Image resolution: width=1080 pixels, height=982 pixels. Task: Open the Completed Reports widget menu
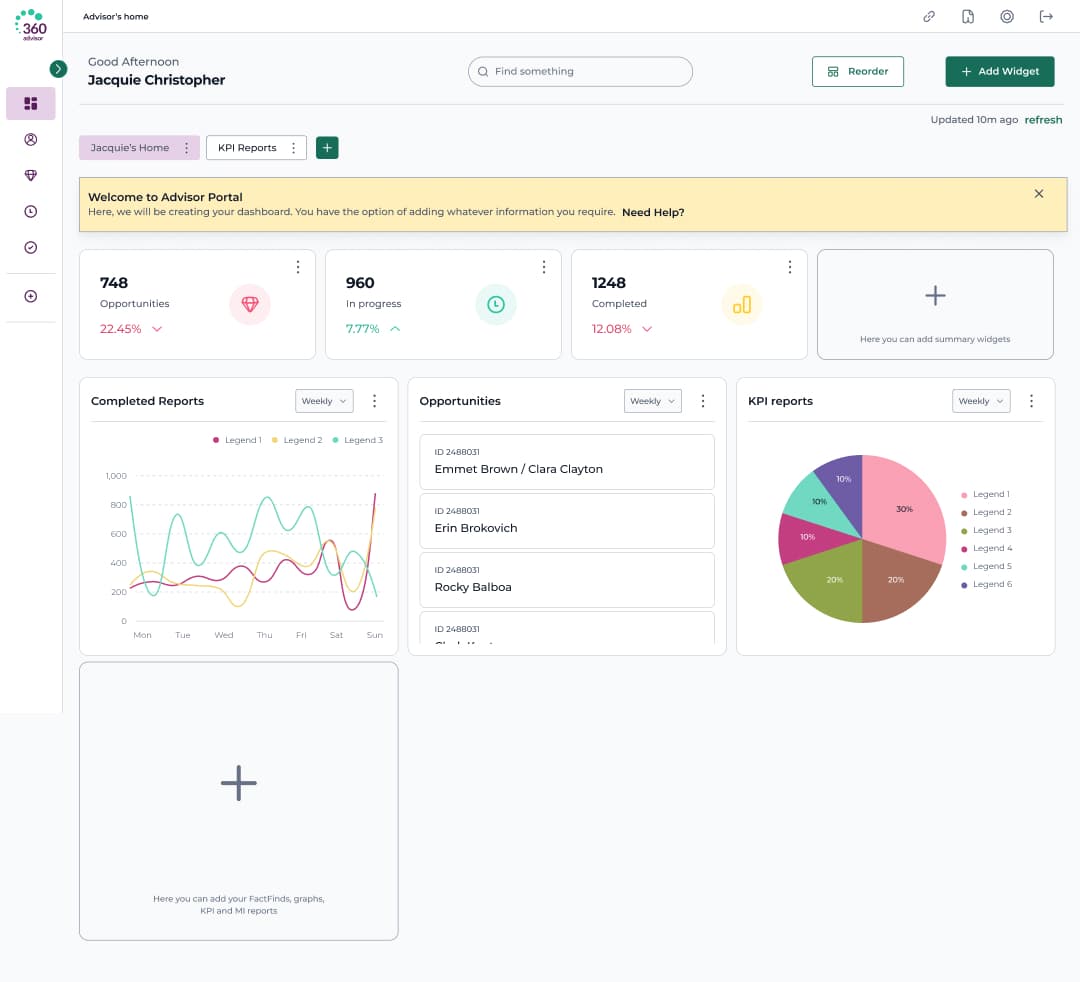pyautogui.click(x=374, y=401)
